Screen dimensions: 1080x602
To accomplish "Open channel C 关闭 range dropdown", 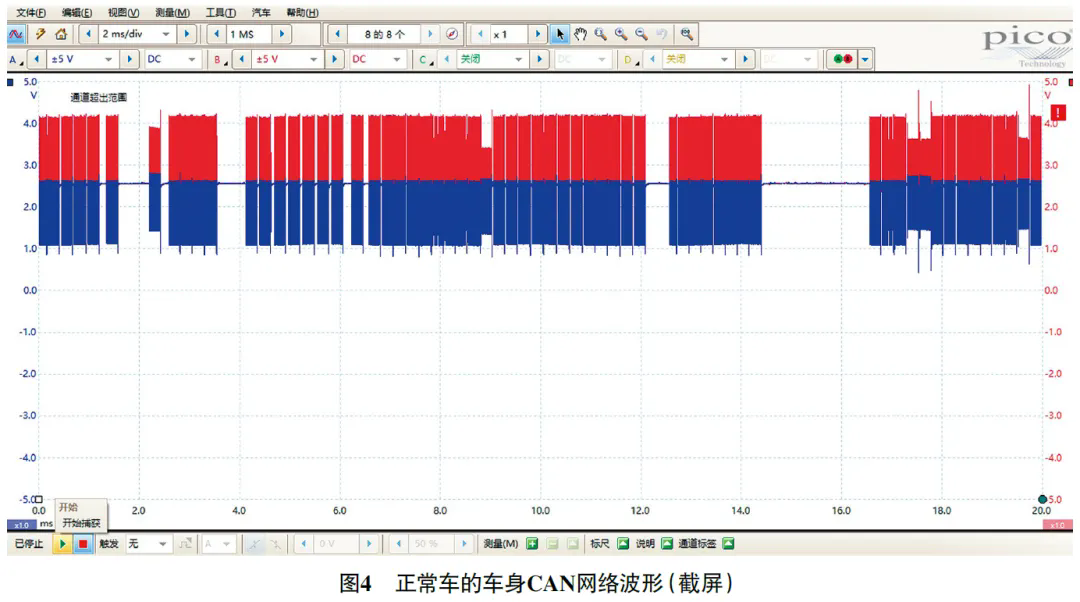I will (519, 60).
